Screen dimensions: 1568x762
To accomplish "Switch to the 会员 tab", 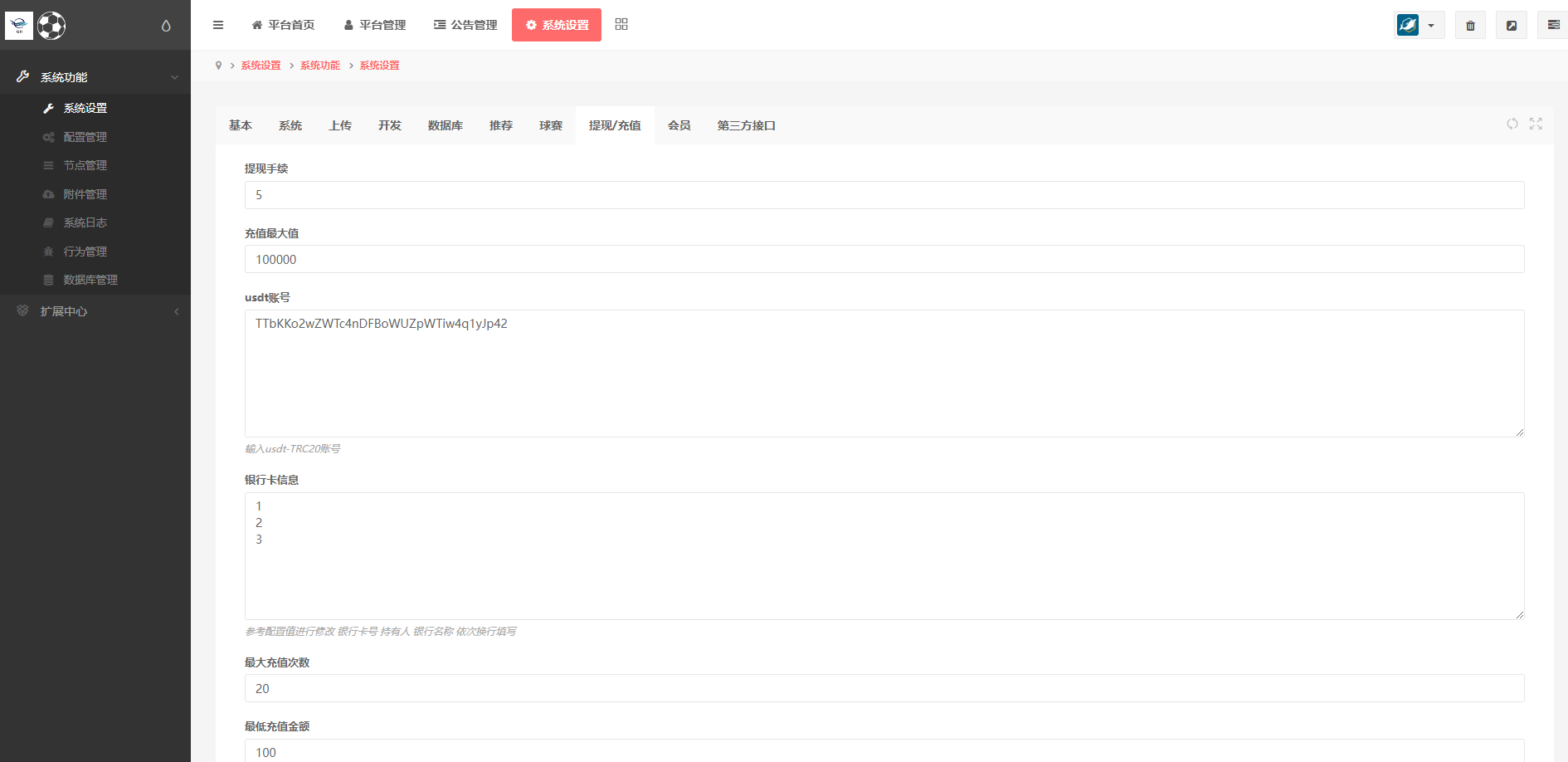I will (679, 125).
